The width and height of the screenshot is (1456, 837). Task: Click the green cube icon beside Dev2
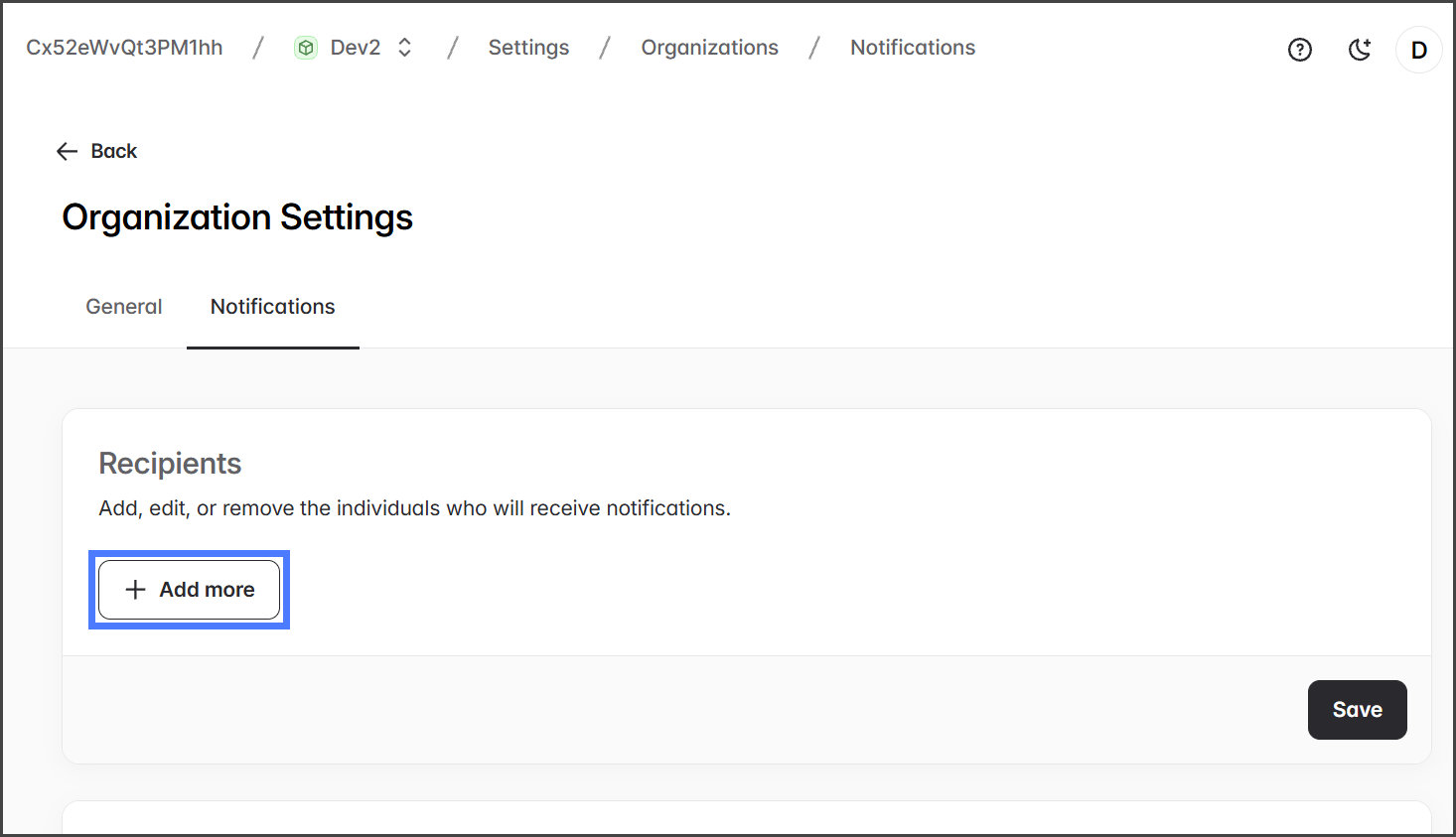click(306, 48)
